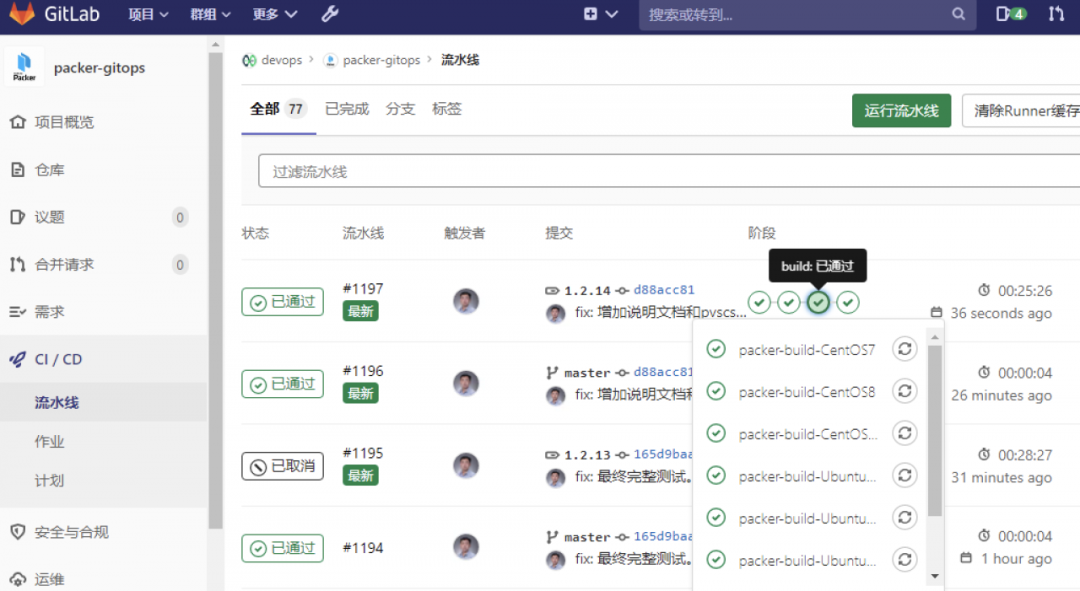Click the packer-gitops breadcrumb link

pyautogui.click(x=381, y=60)
